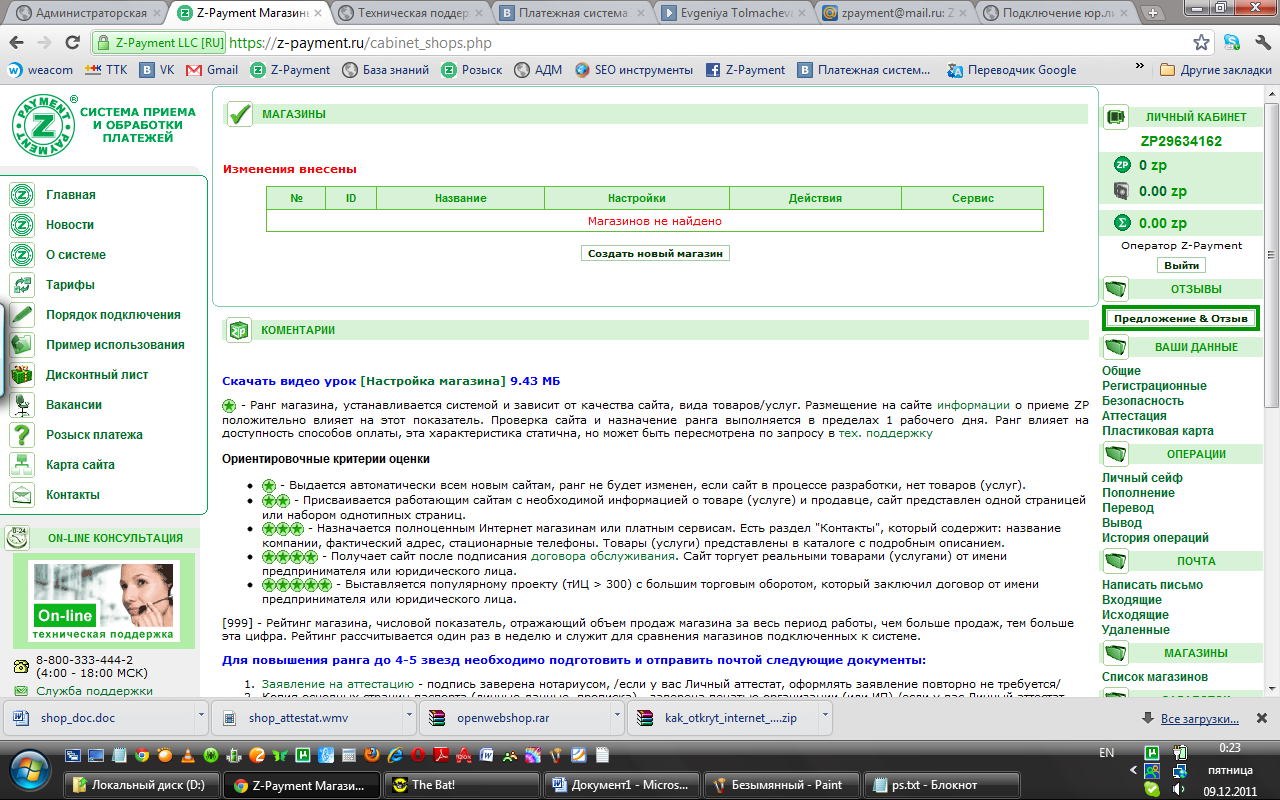Screen dimensions: 1280x800
Task: Click the Skype extension icon
Action: tap(1233, 43)
